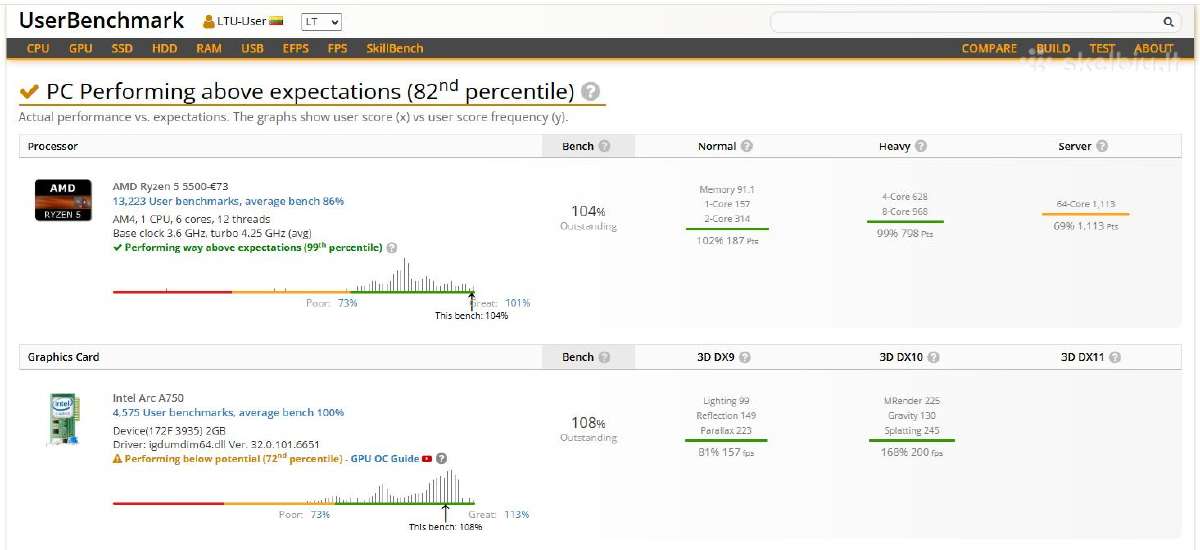Click the 2-Core 314 normal result
Viewport: 1200px width, 550px height.
tap(727, 219)
